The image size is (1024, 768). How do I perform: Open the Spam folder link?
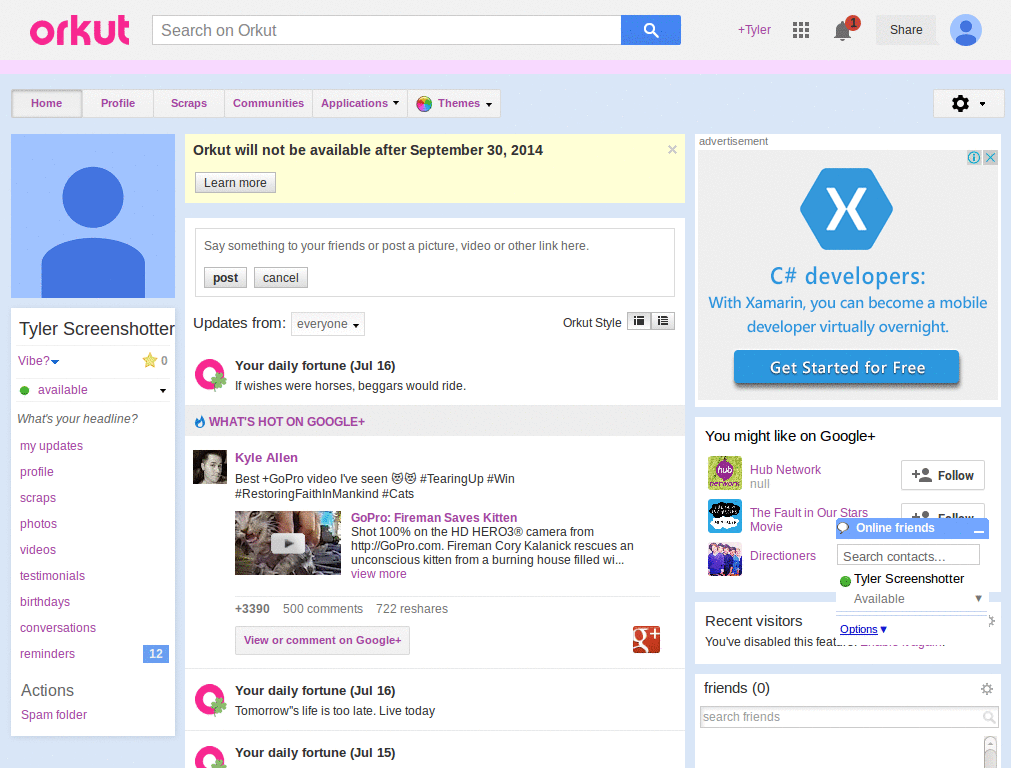54,715
